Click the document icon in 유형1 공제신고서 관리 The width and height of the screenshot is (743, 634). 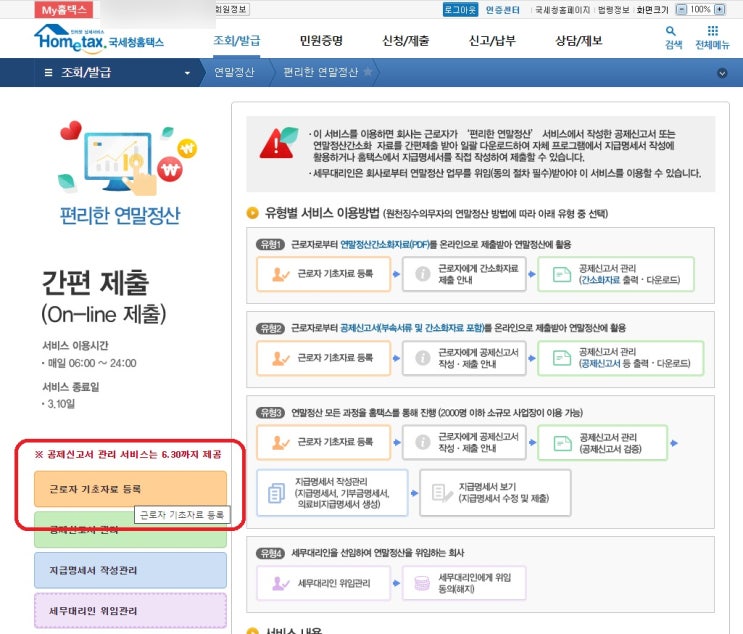pos(562,274)
